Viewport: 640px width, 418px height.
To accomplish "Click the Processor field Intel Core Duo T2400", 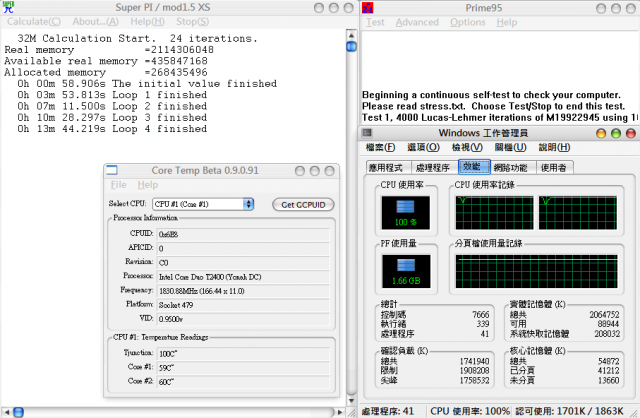I will pyautogui.click(x=243, y=277).
